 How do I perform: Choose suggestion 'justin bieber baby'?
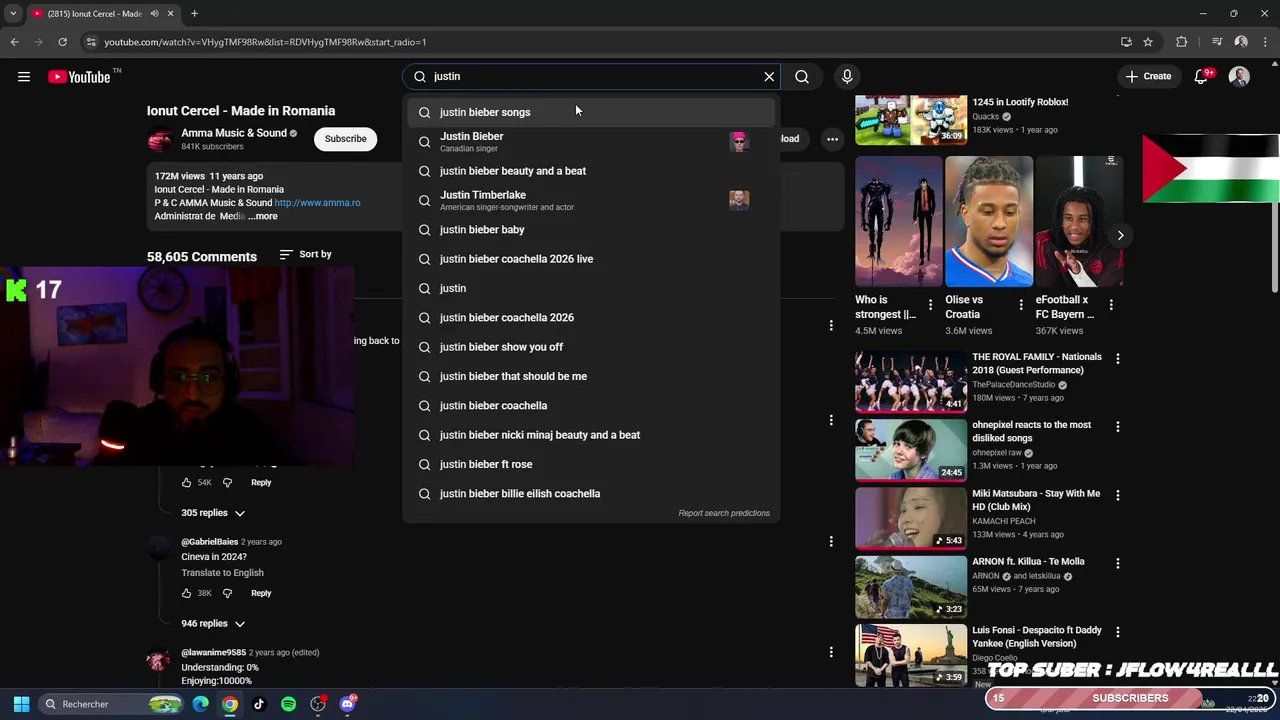click(x=591, y=230)
